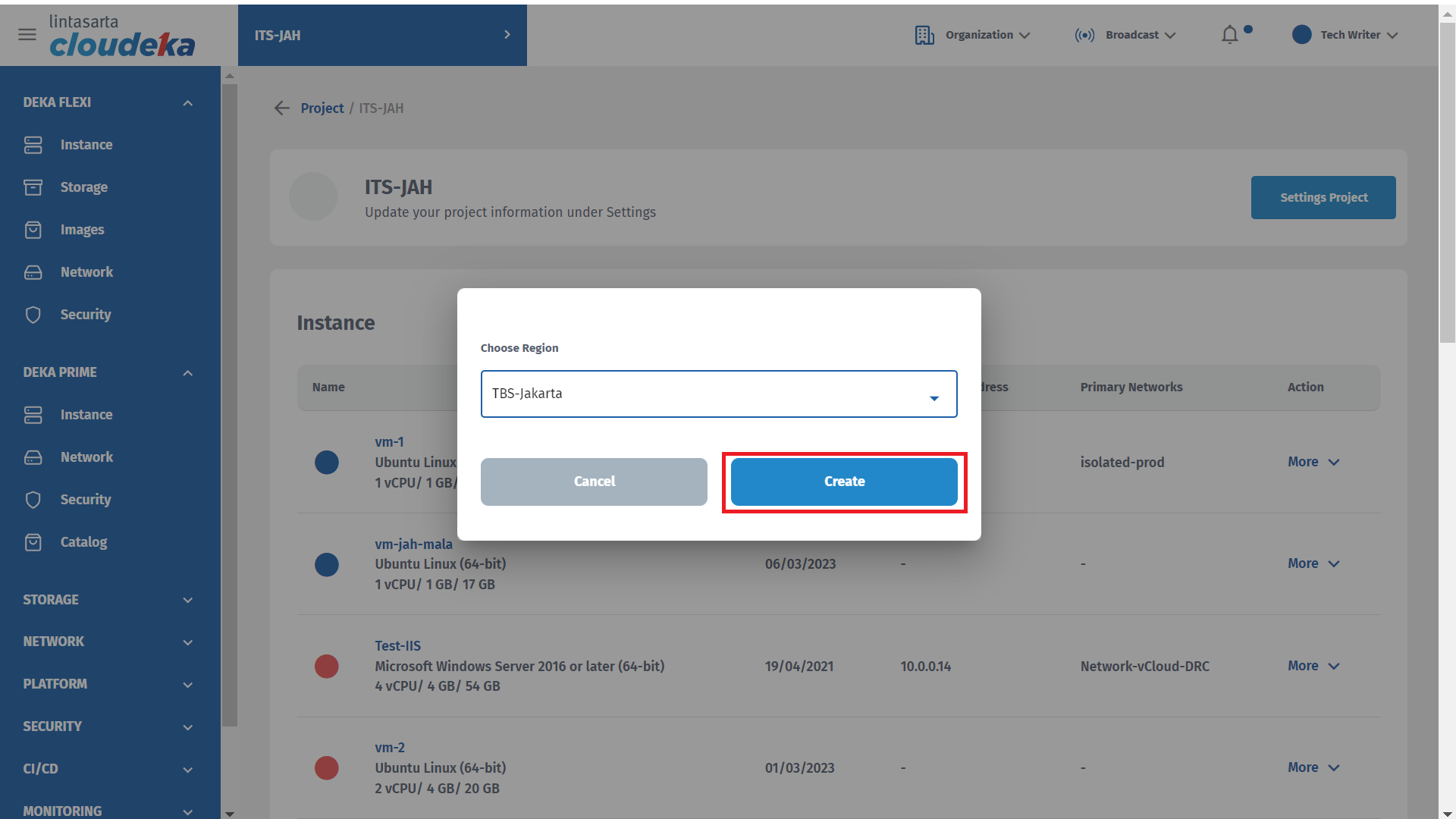Viewport: 1456px width, 819px height.
Task: Click the Deka Flexi Images icon
Action: (33, 230)
